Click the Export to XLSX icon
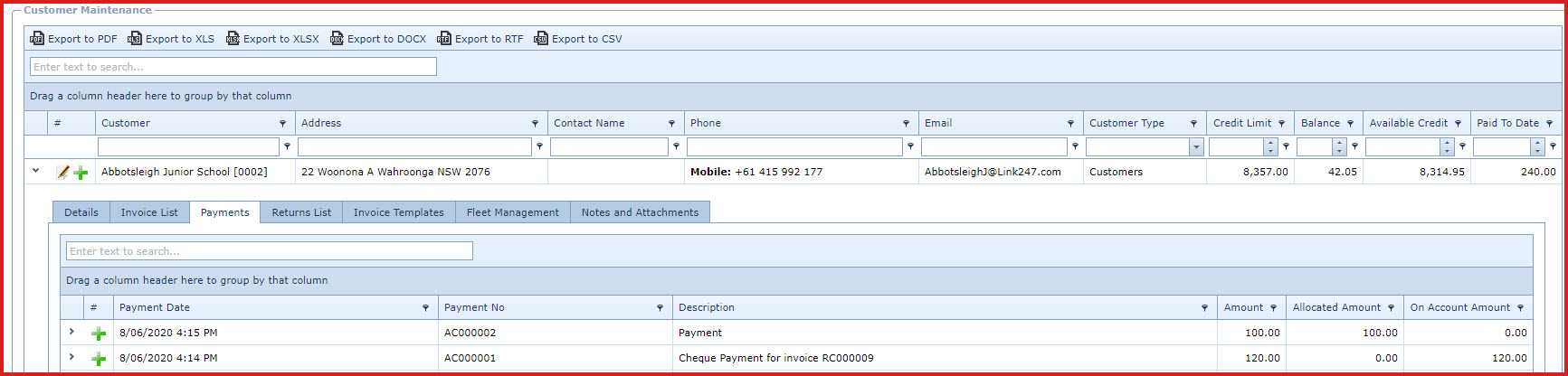 (x=233, y=39)
